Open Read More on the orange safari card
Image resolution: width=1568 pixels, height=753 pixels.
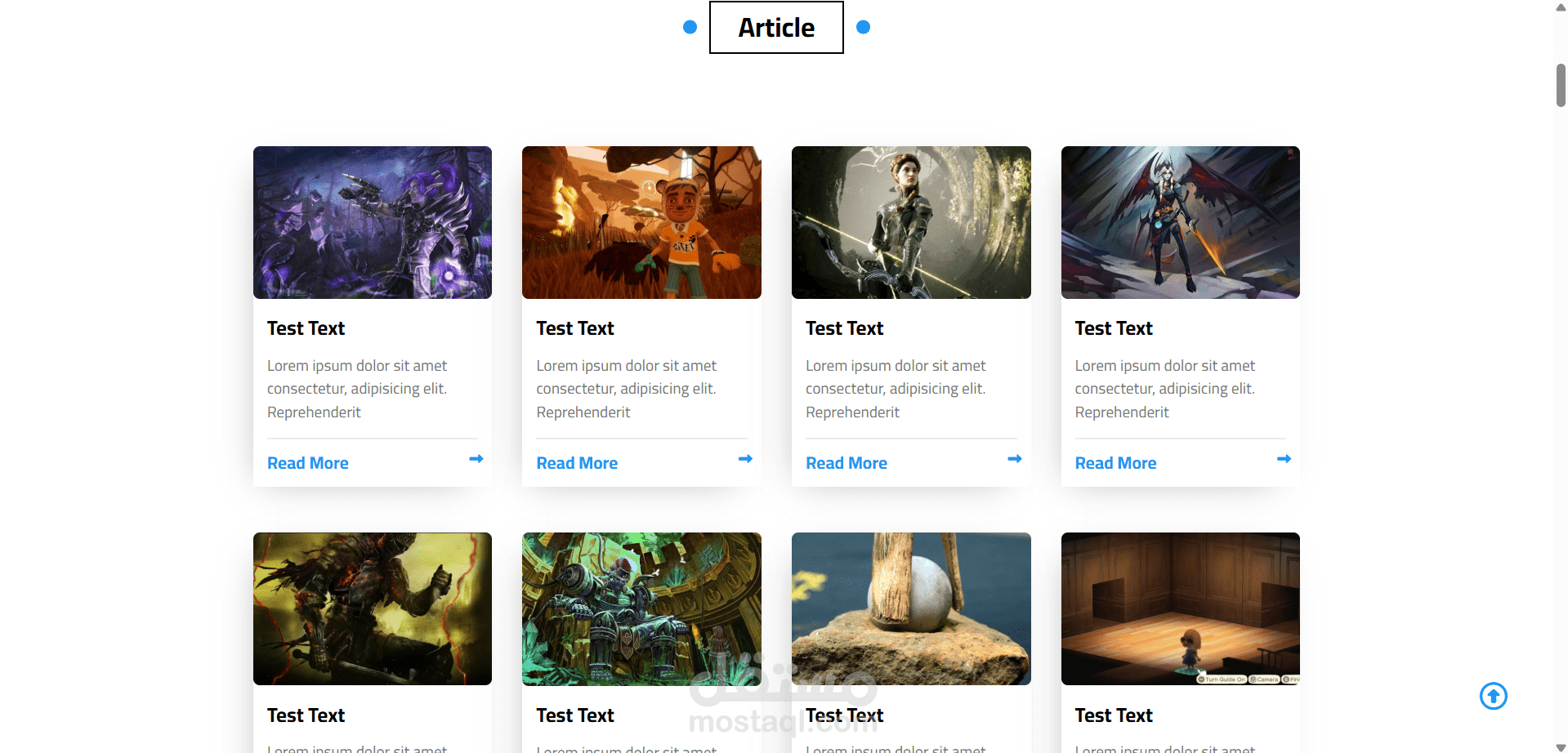tap(577, 463)
